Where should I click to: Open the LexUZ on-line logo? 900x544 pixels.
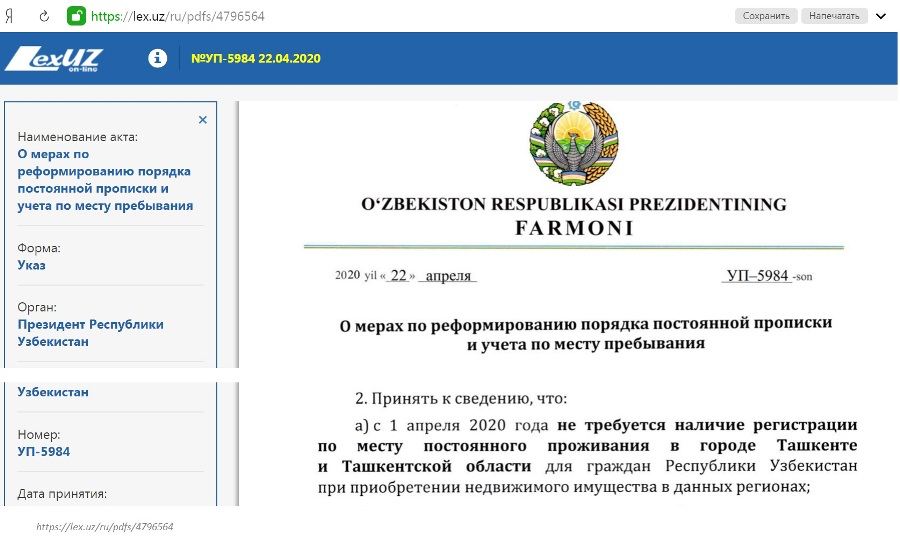click(53, 59)
